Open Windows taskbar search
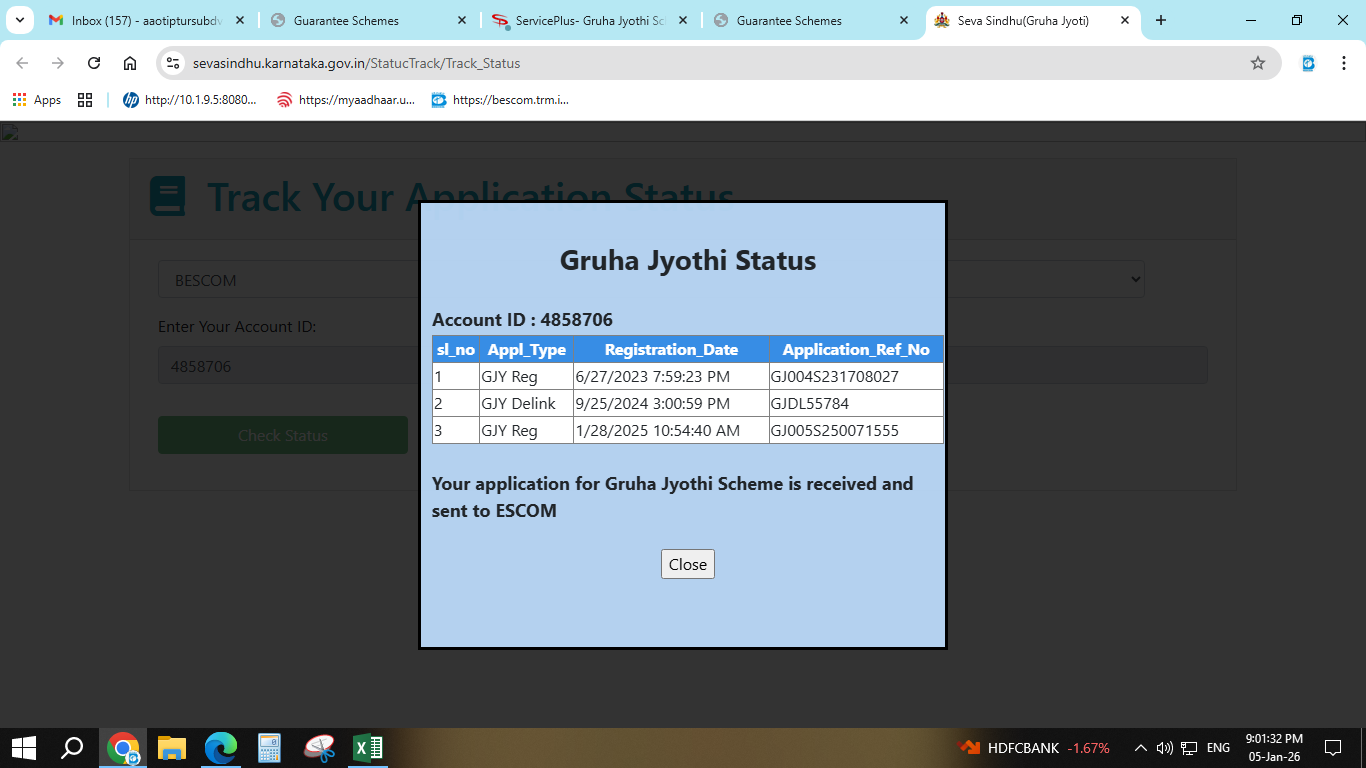This screenshot has height=768, width=1366. pyautogui.click(x=72, y=747)
